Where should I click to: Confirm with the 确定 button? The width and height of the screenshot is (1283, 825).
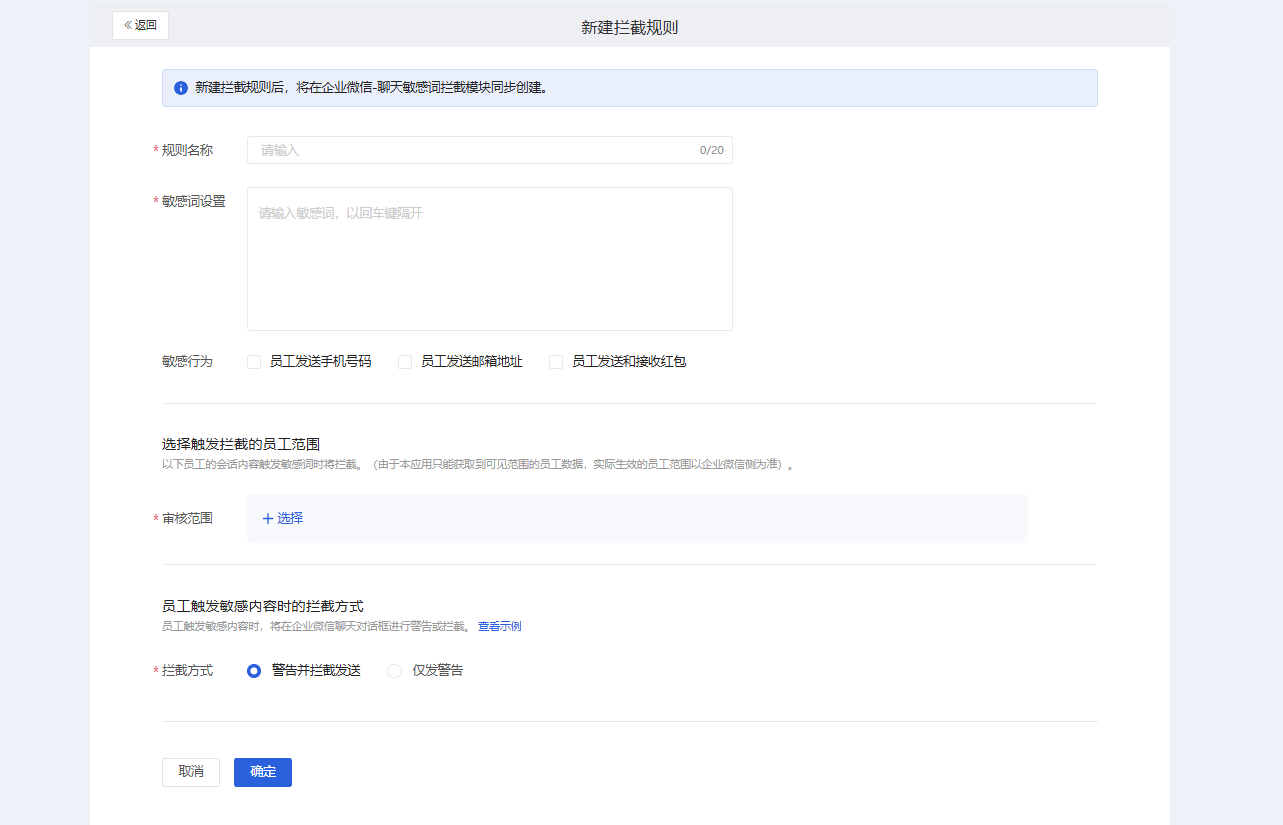pyautogui.click(x=263, y=772)
